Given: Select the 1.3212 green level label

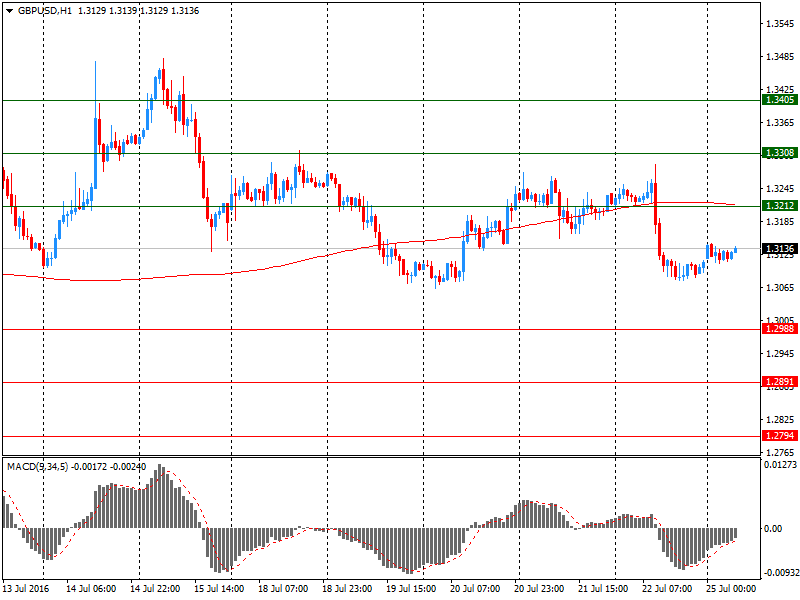Looking at the screenshot, I should [780, 206].
